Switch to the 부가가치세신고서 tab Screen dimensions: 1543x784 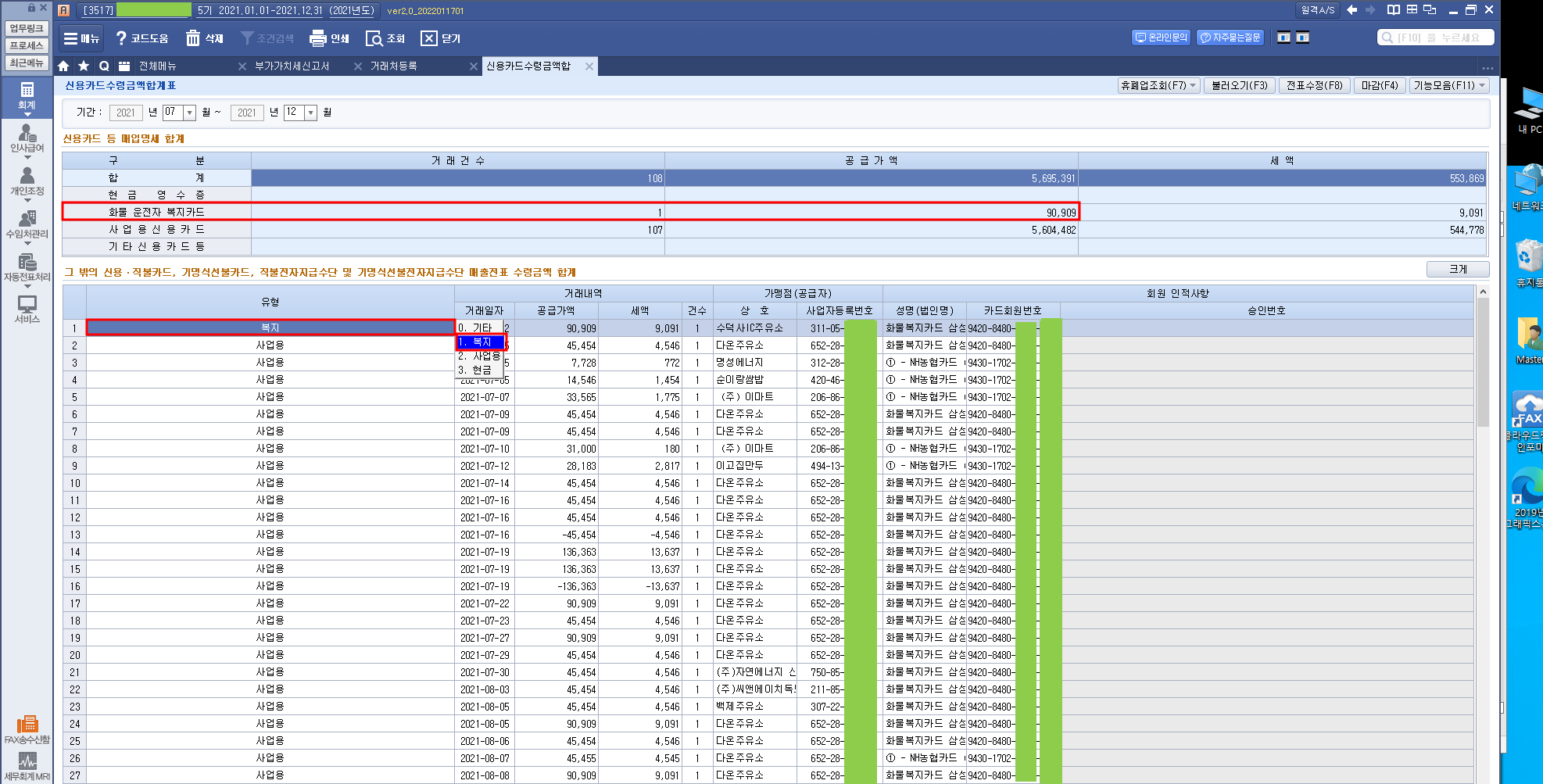pos(292,66)
